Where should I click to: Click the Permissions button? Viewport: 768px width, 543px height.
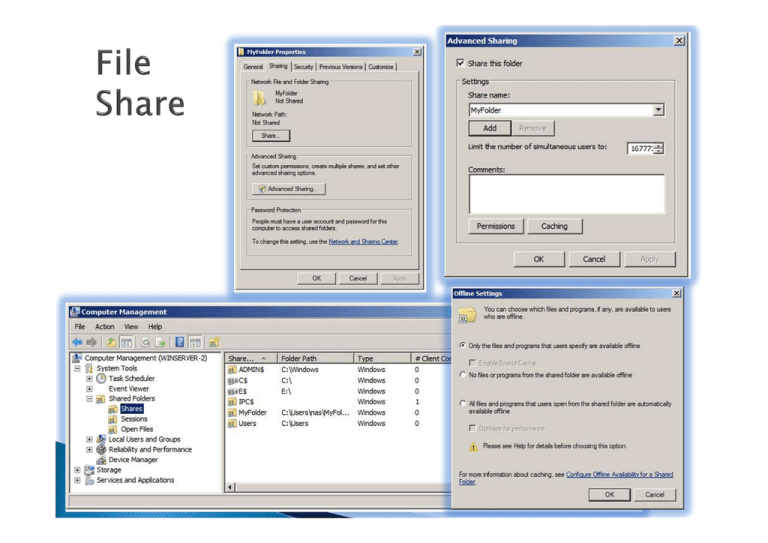495,226
